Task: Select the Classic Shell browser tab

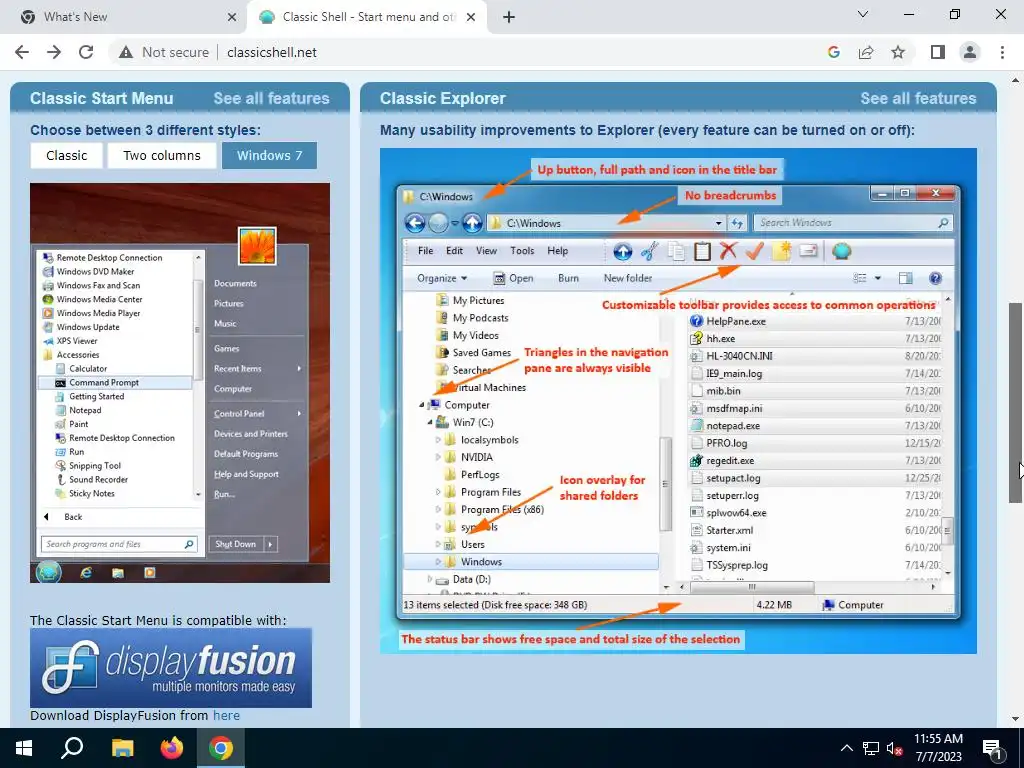Action: pos(367,17)
